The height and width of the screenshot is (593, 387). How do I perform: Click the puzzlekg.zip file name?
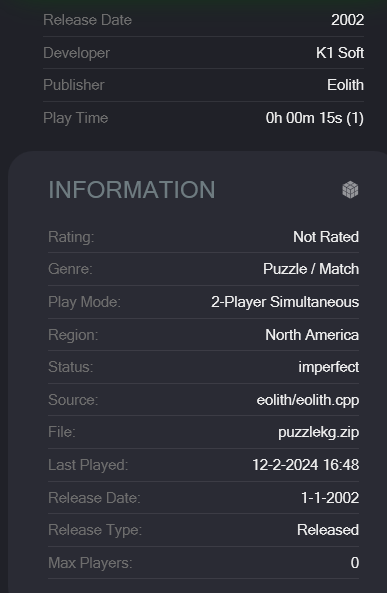[319, 432]
